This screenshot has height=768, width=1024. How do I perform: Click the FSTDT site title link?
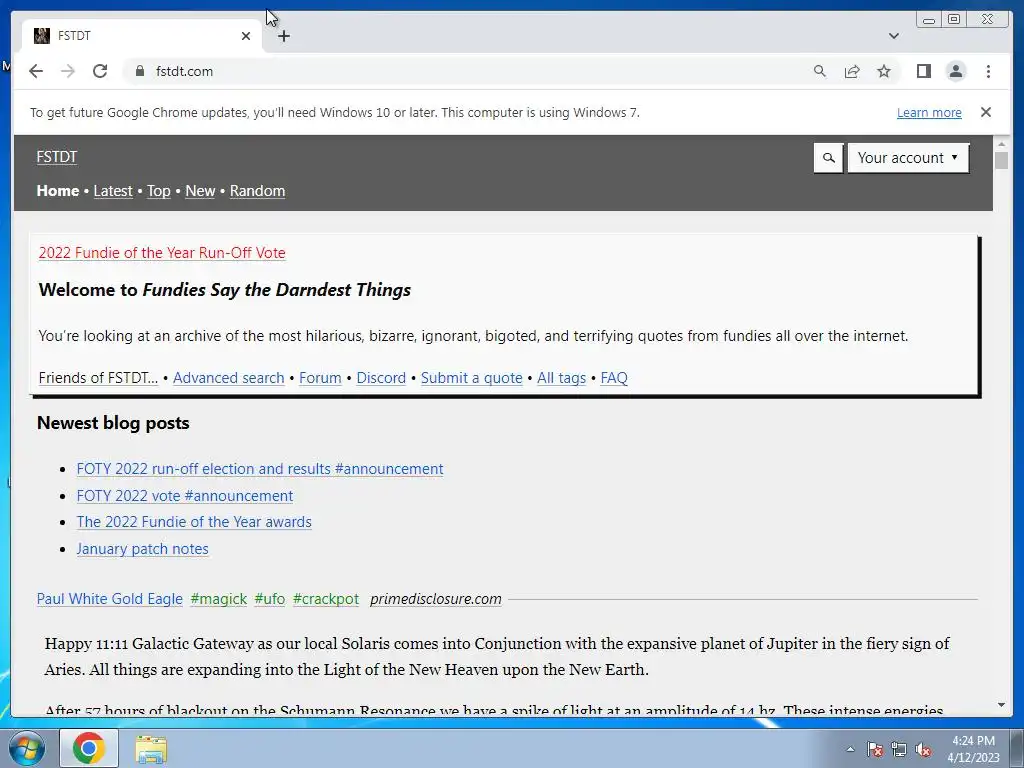(x=57, y=157)
